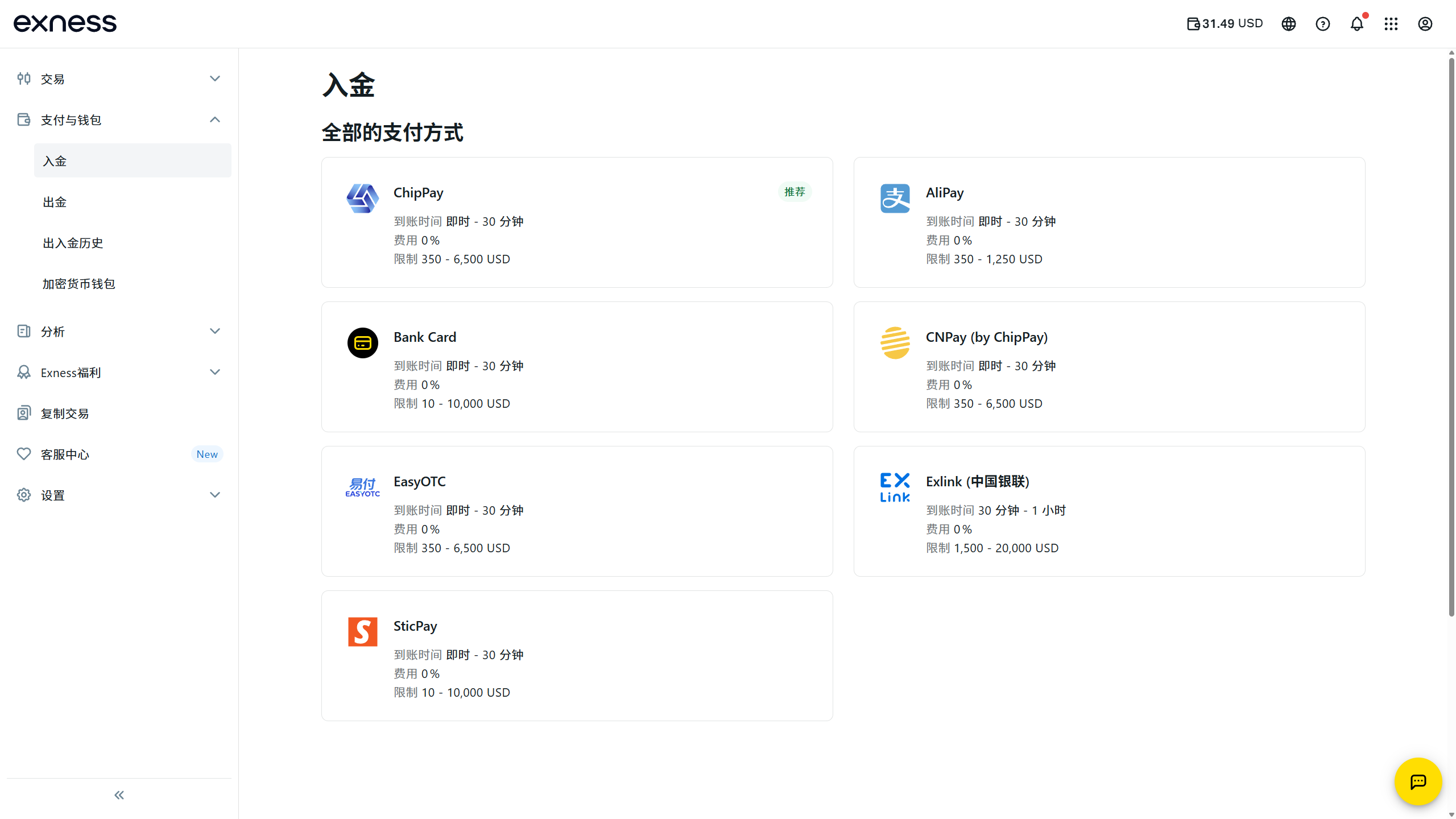Open the language globe icon
This screenshot has width=1456, height=819.
click(x=1289, y=24)
